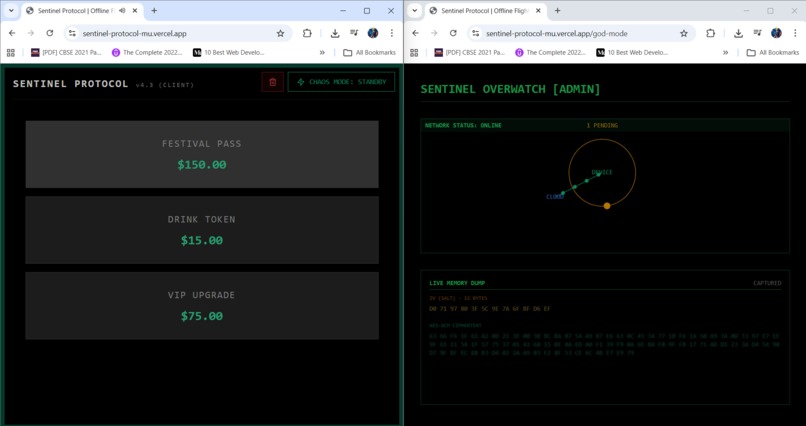Click the red trash icon in Sentinel Protocol

coord(272,82)
